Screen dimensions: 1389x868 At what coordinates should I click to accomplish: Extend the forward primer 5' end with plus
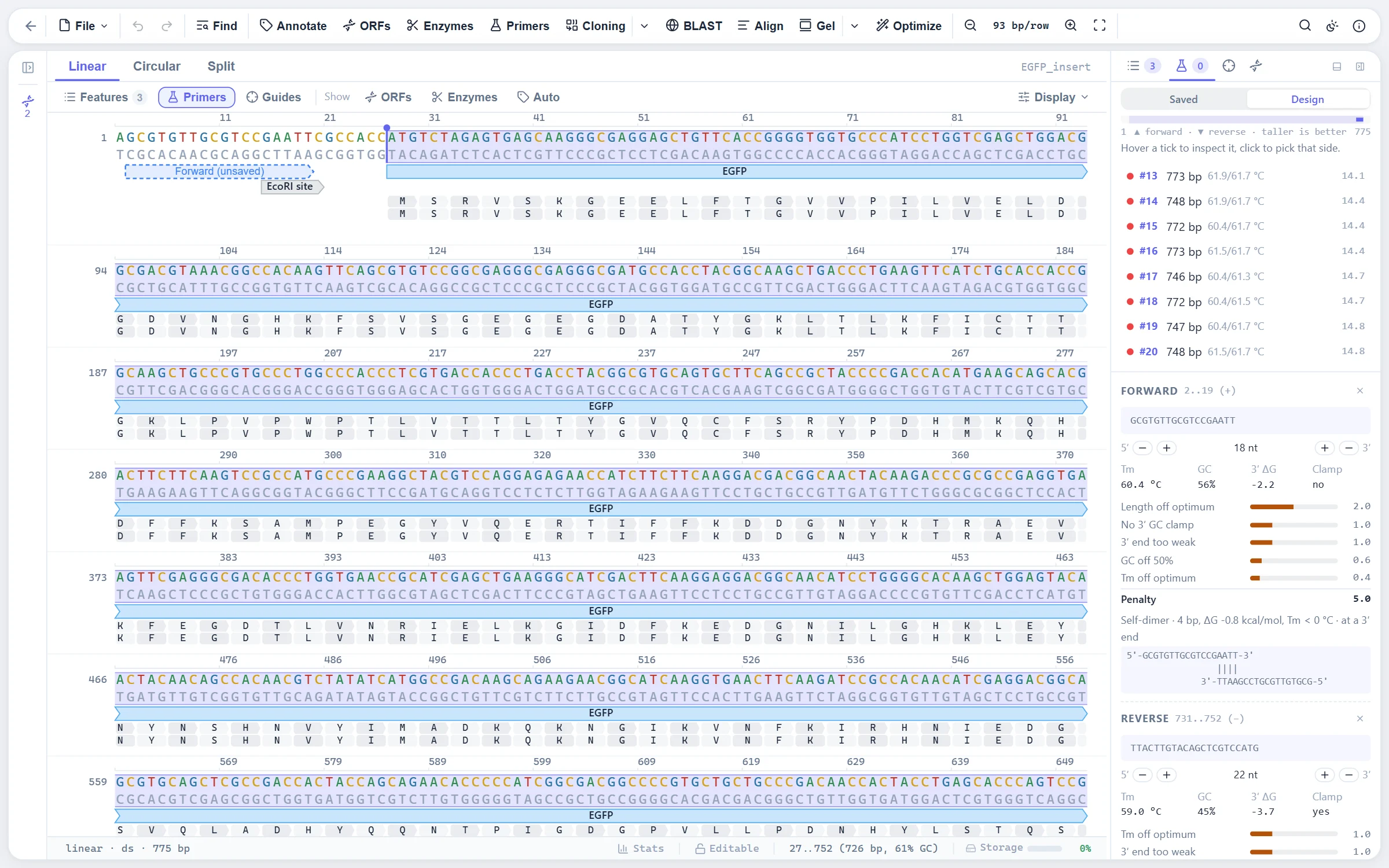(x=1167, y=448)
